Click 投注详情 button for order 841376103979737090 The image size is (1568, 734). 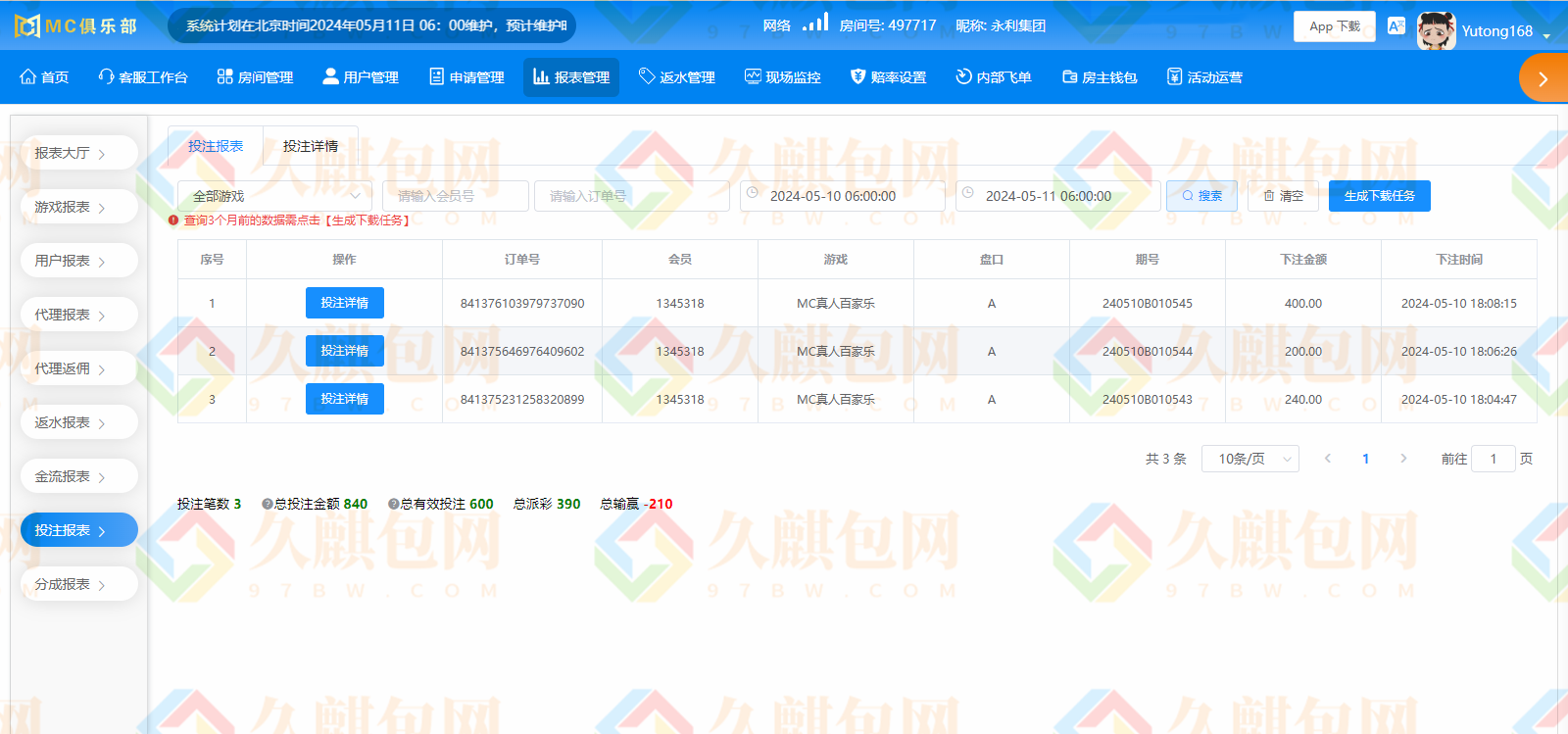pos(345,303)
